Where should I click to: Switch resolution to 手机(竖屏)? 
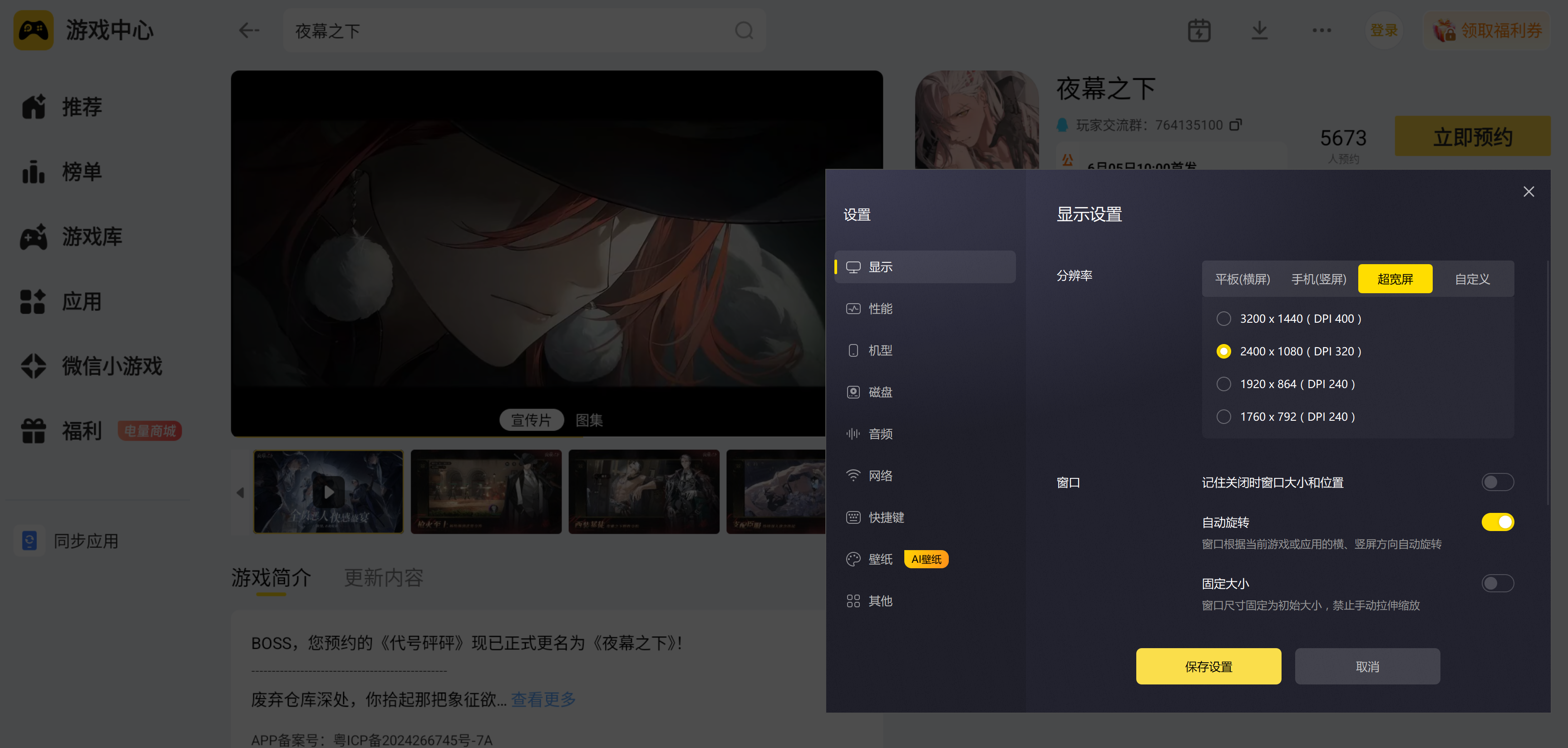coord(1318,279)
